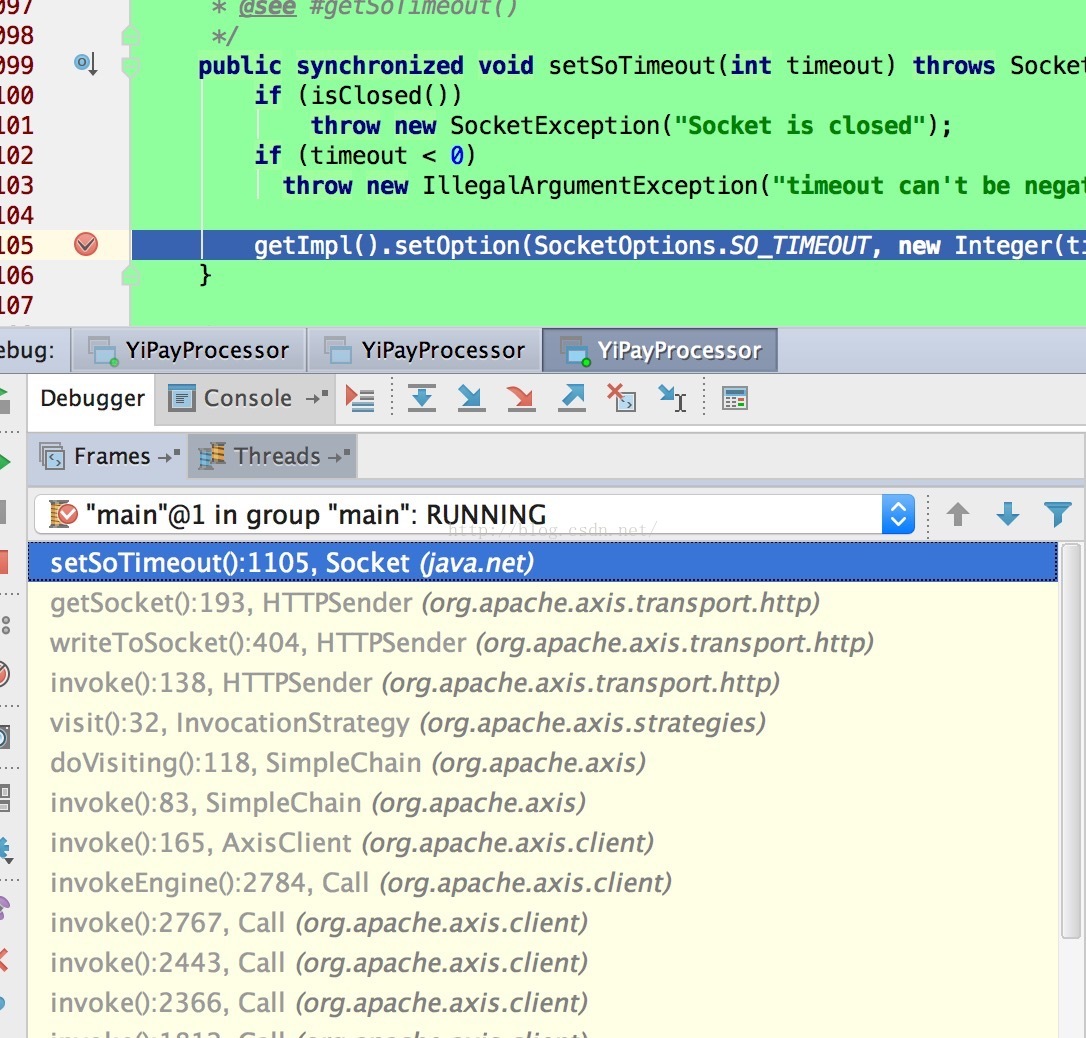Open the thread selector dropdown showing main RUNNING
1086x1038 pixels.
(x=474, y=514)
